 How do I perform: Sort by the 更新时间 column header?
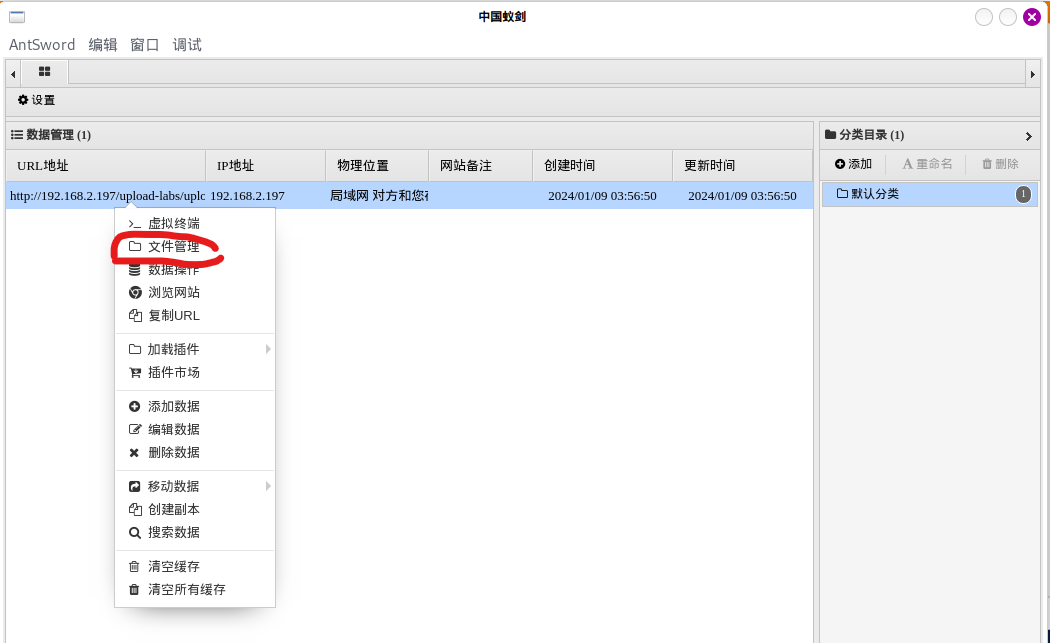pos(743,165)
